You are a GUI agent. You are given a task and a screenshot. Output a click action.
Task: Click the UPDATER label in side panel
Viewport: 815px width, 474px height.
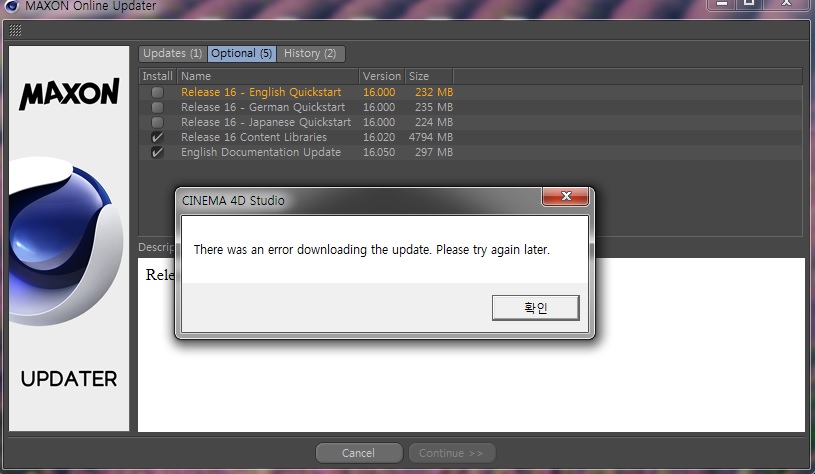coord(69,379)
